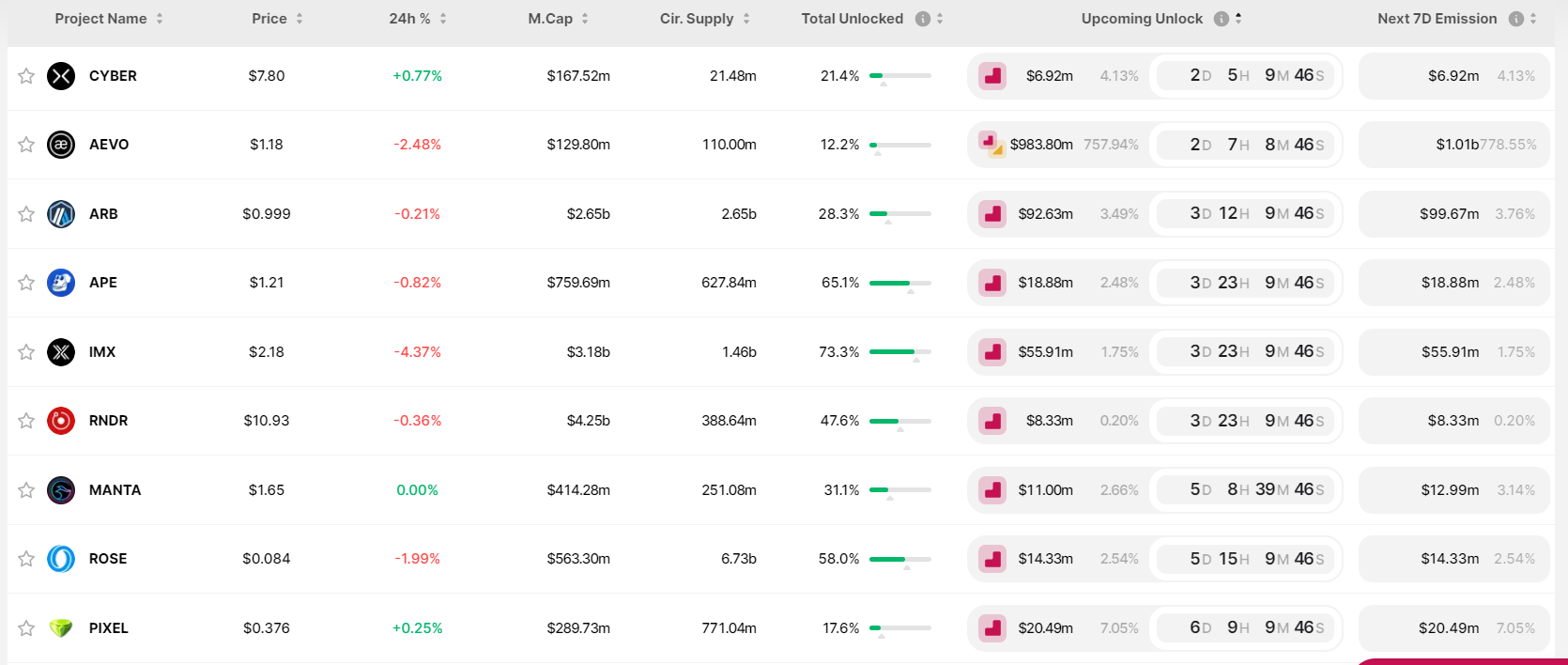Click the Cir. Supply column header

point(696,19)
